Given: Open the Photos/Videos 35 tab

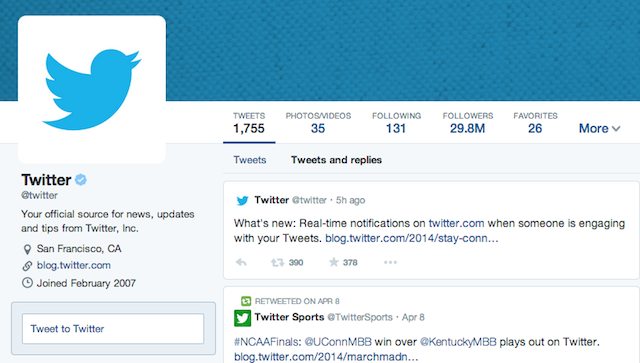Looking at the screenshot, I should click(318, 123).
